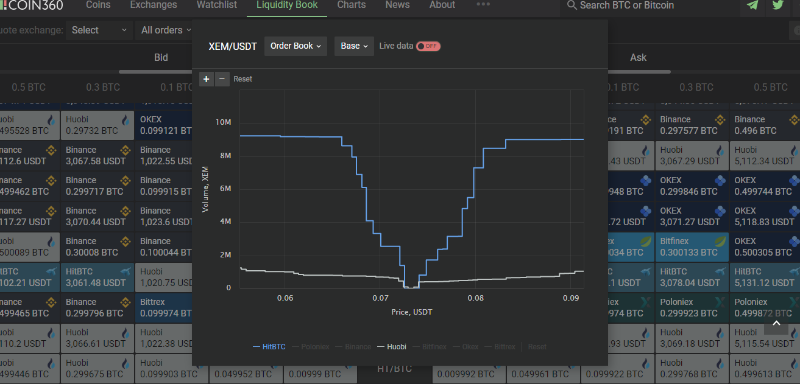800x384 pixels.
Task: Click Binance logo in 0.297577 BTC cell
Action: (x=720, y=120)
